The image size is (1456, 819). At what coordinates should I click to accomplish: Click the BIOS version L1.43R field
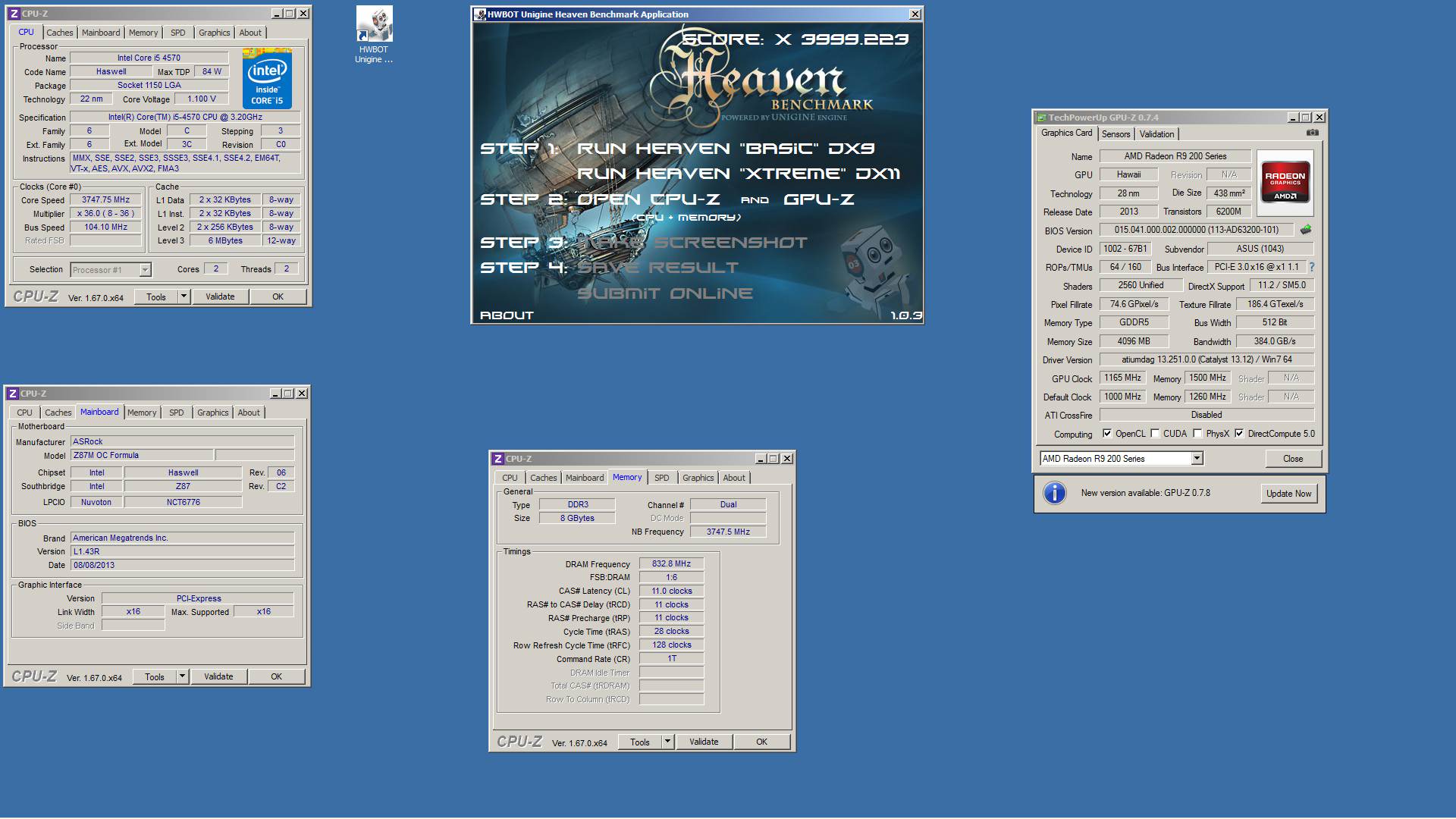[x=182, y=551]
